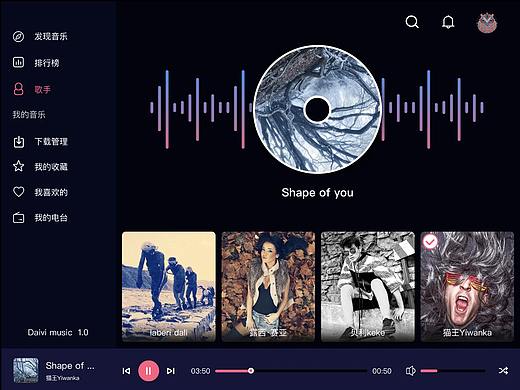Screen dimensions: 520x390
Task: Click the volume slider bar
Action: 453,371
